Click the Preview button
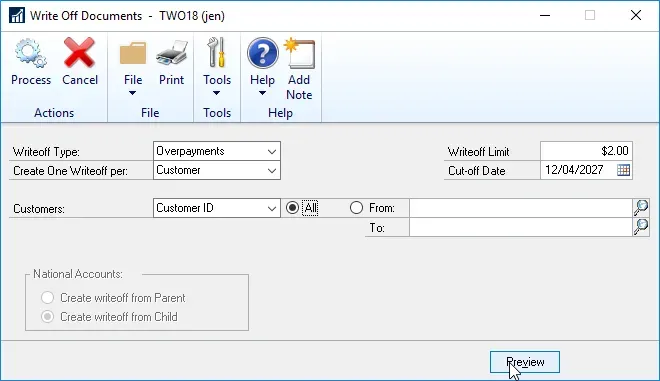The image size is (660, 381). click(x=525, y=362)
